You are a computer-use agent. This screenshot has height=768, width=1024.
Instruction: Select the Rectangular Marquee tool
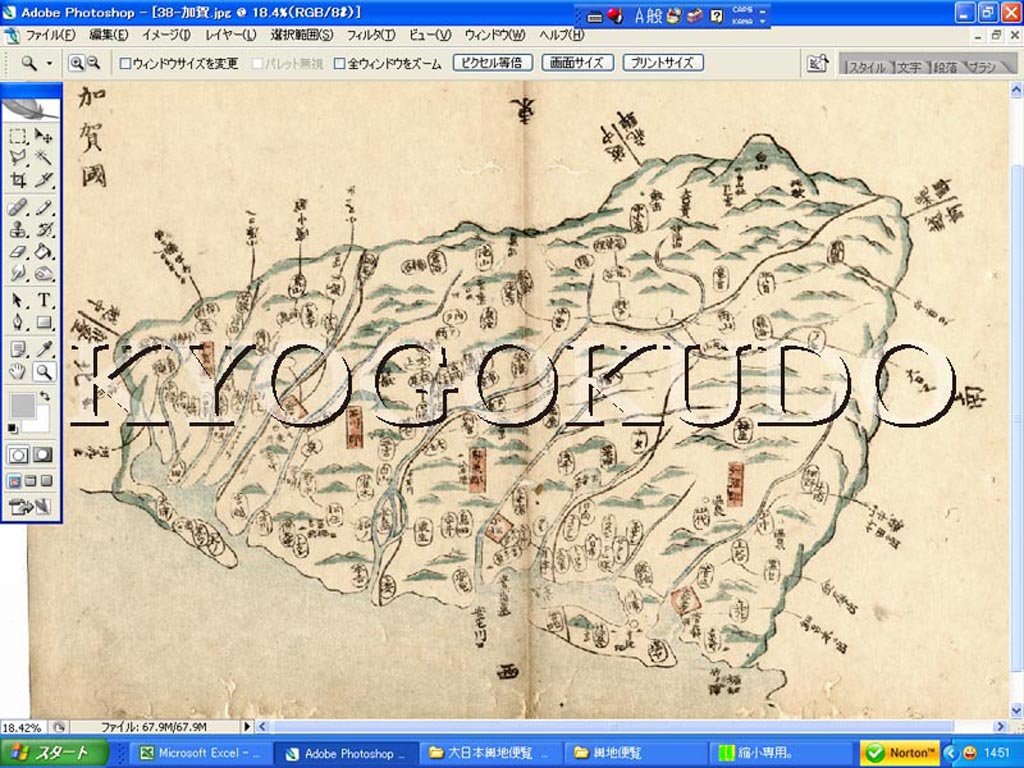(18, 135)
